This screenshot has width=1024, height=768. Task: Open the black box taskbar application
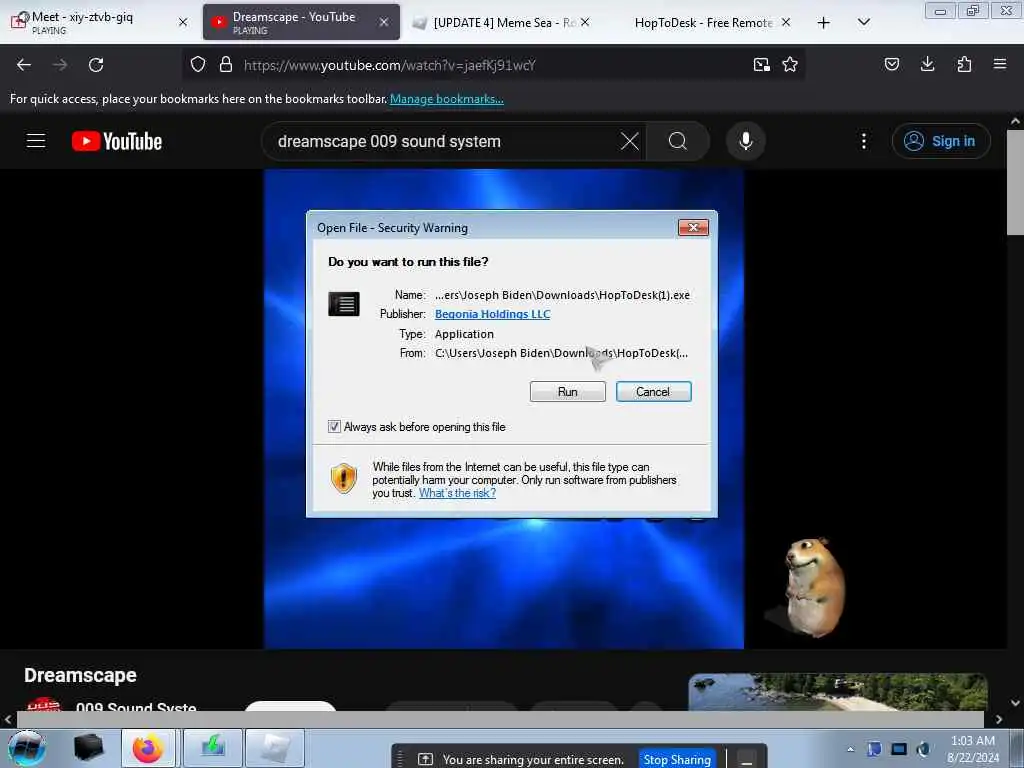click(x=88, y=748)
